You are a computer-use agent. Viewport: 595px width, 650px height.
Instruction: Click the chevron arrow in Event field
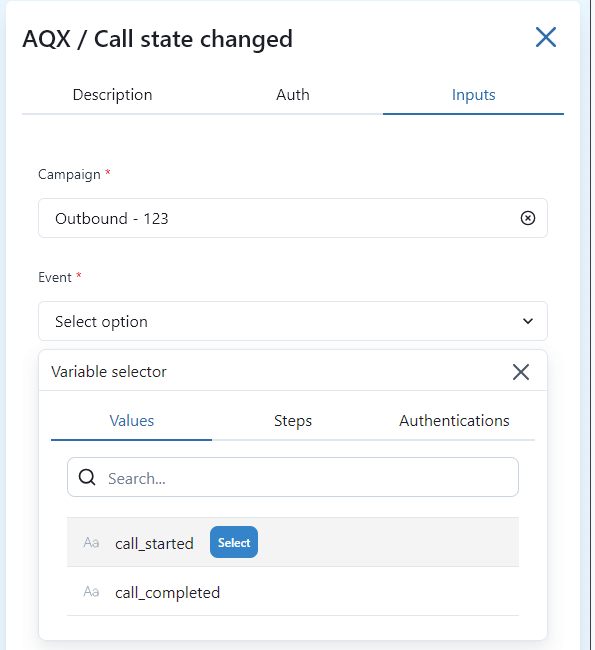pos(527,321)
